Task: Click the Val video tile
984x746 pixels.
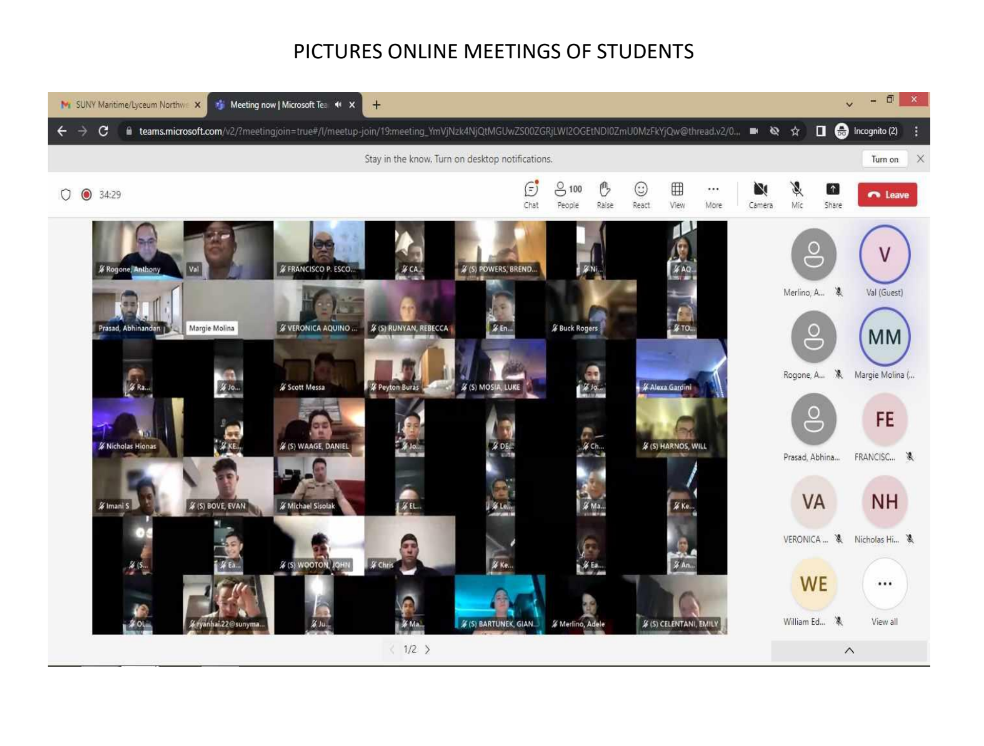Action: point(228,250)
